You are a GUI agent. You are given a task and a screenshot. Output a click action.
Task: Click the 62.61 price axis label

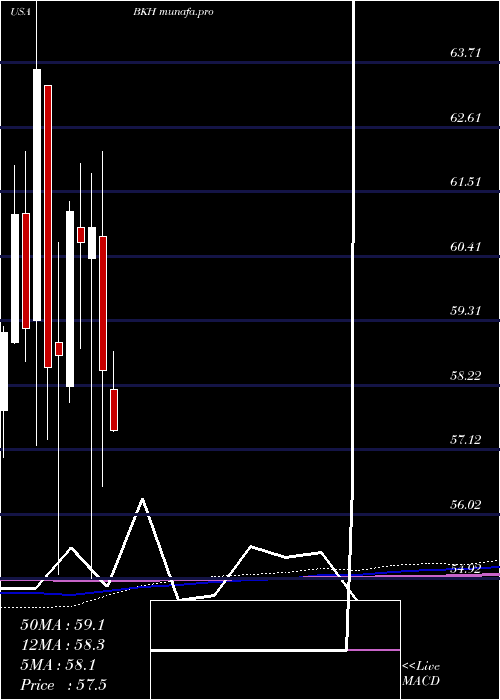click(x=465, y=118)
